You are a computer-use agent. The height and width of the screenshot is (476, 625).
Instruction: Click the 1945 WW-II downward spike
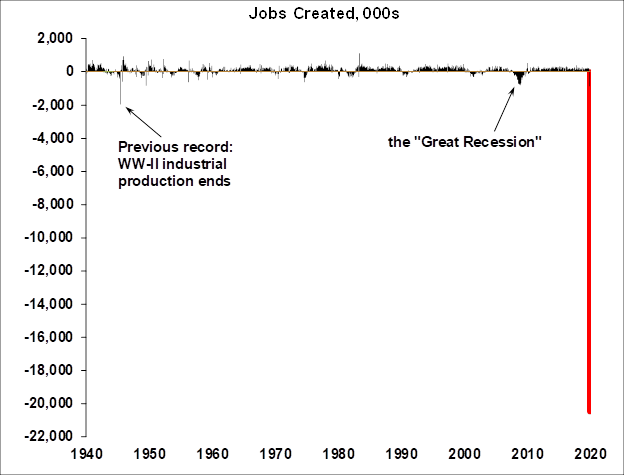120,88
